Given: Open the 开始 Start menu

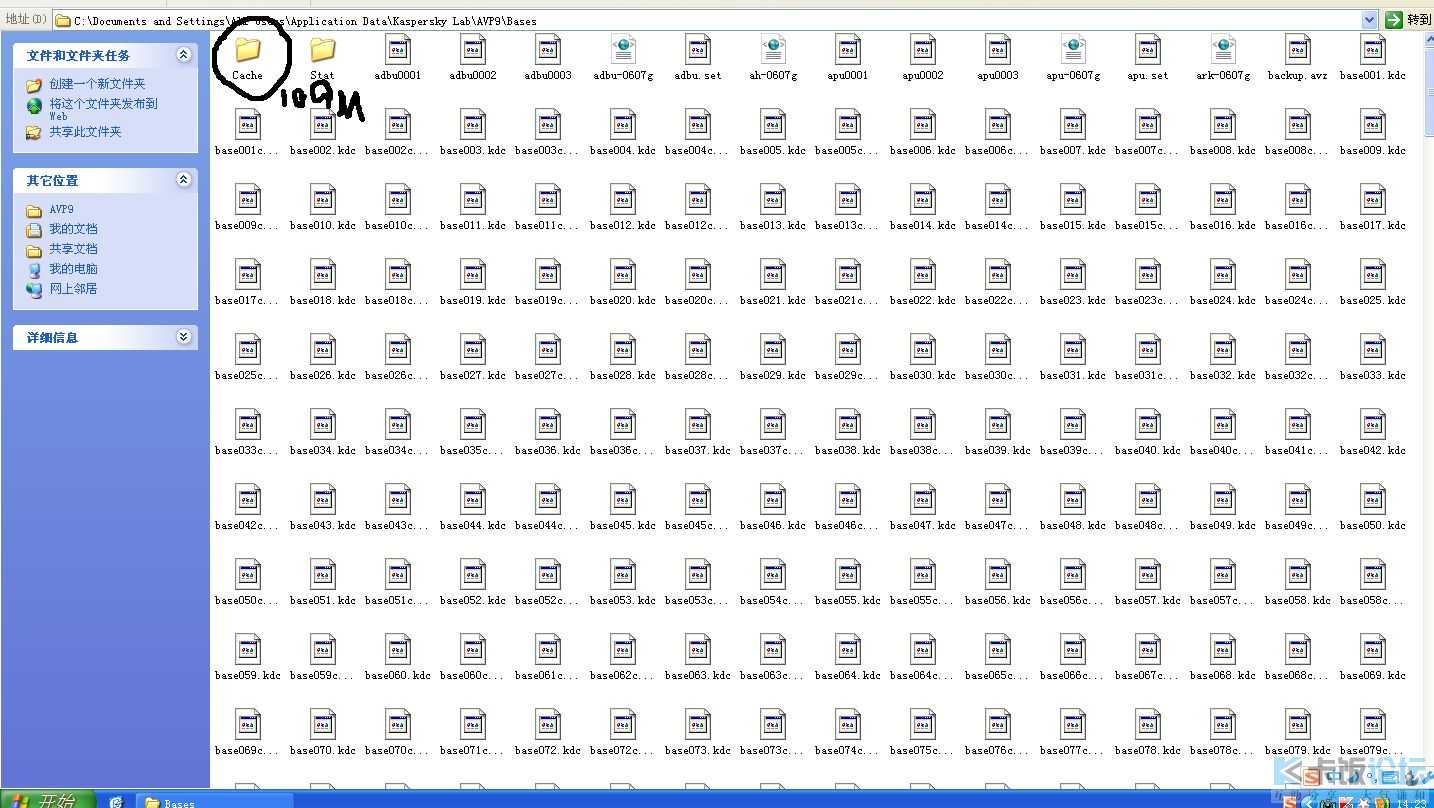Looking at the screenshot, I should tap(47, 800).
